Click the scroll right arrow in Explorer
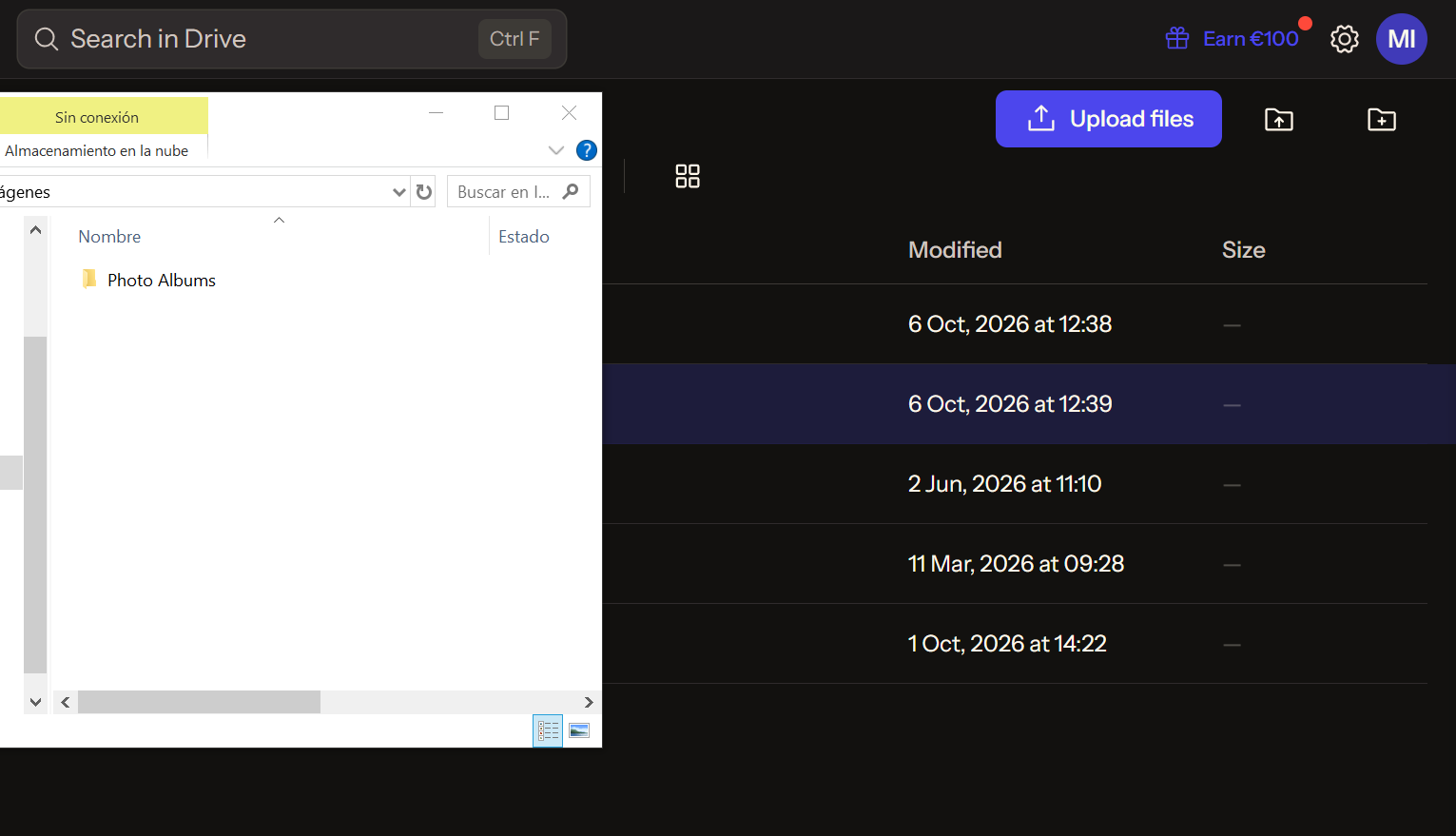The image size is (1456, 836). (589, 702)
